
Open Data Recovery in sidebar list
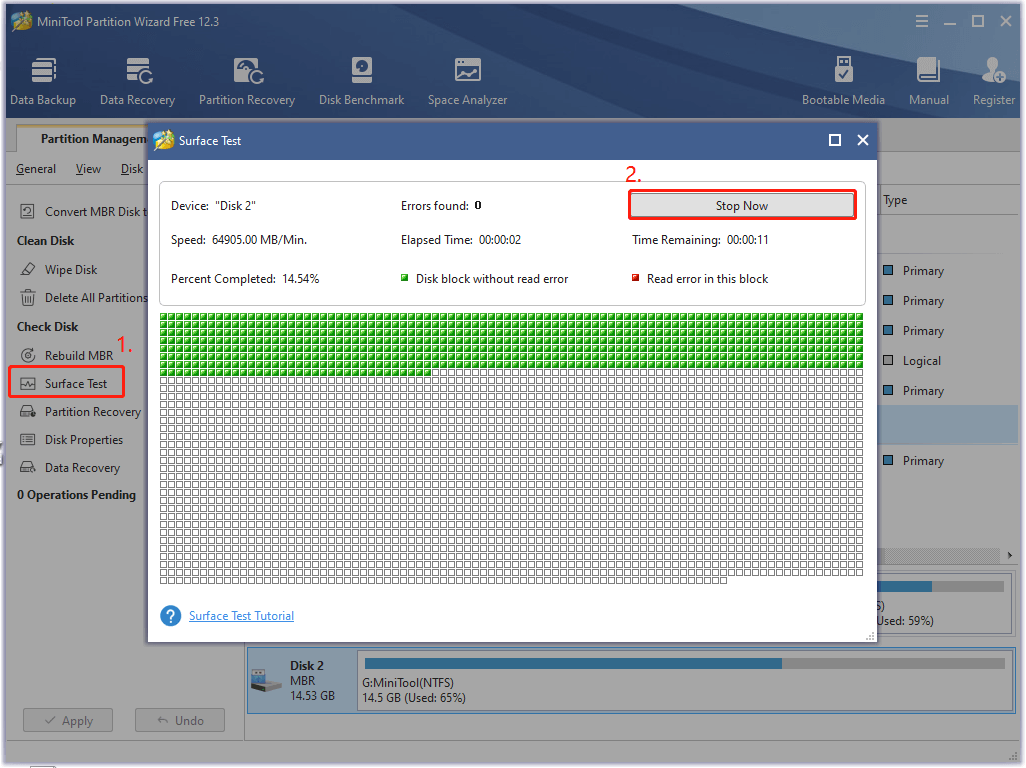(70, 468)
